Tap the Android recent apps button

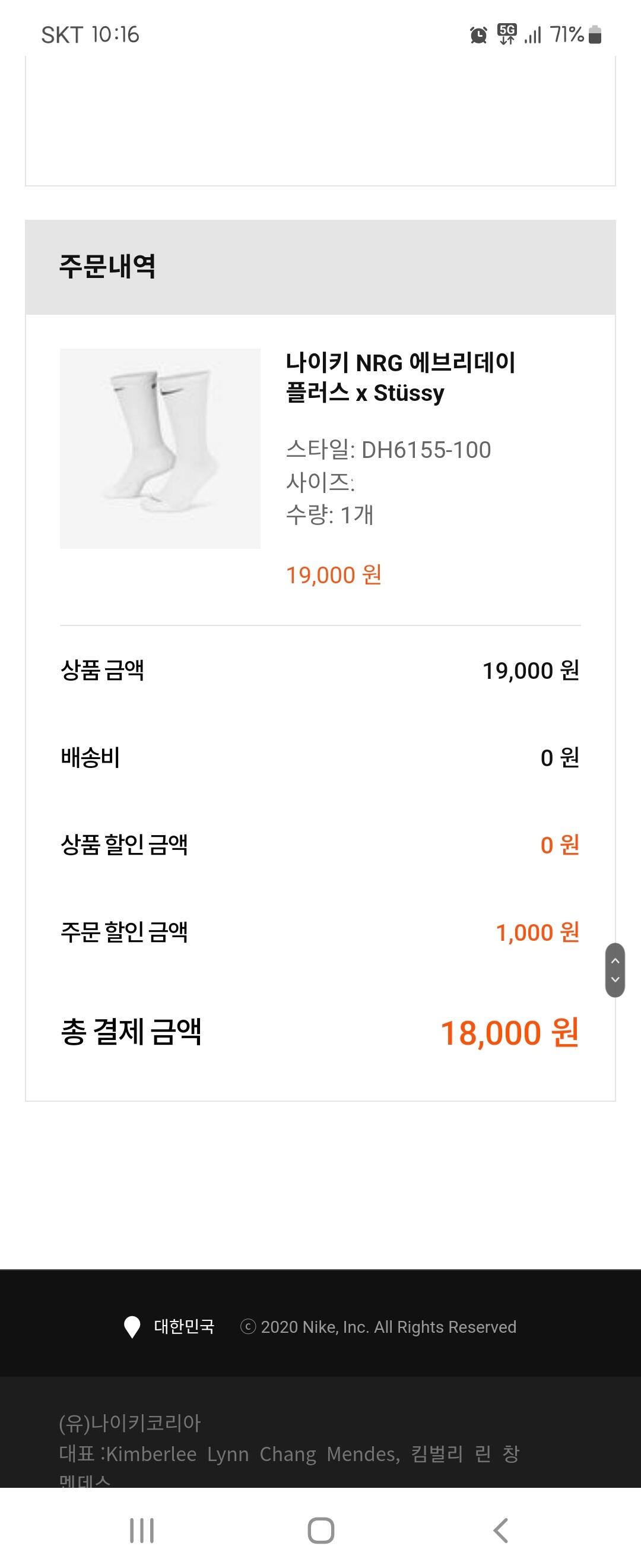(x=142, y=1530)
